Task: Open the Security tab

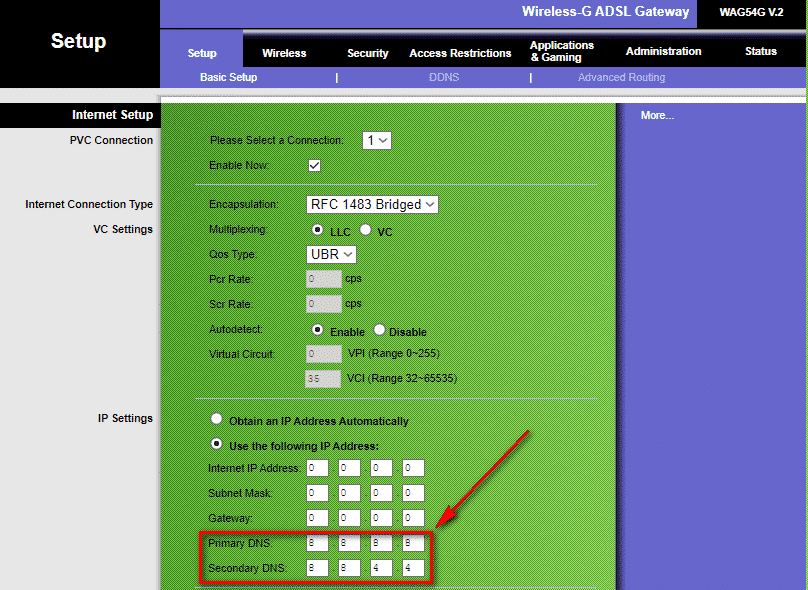Action: pos(367,53)
